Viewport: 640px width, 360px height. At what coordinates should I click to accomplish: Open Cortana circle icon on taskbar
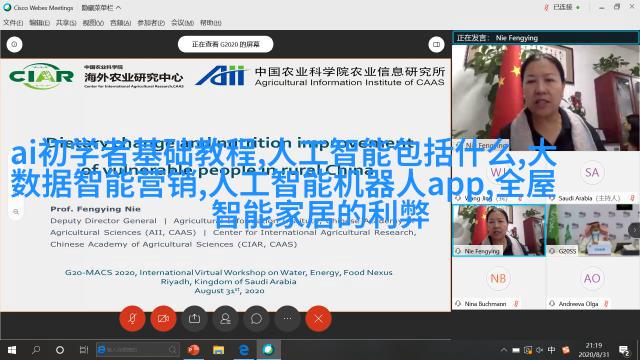click(60, 350)
